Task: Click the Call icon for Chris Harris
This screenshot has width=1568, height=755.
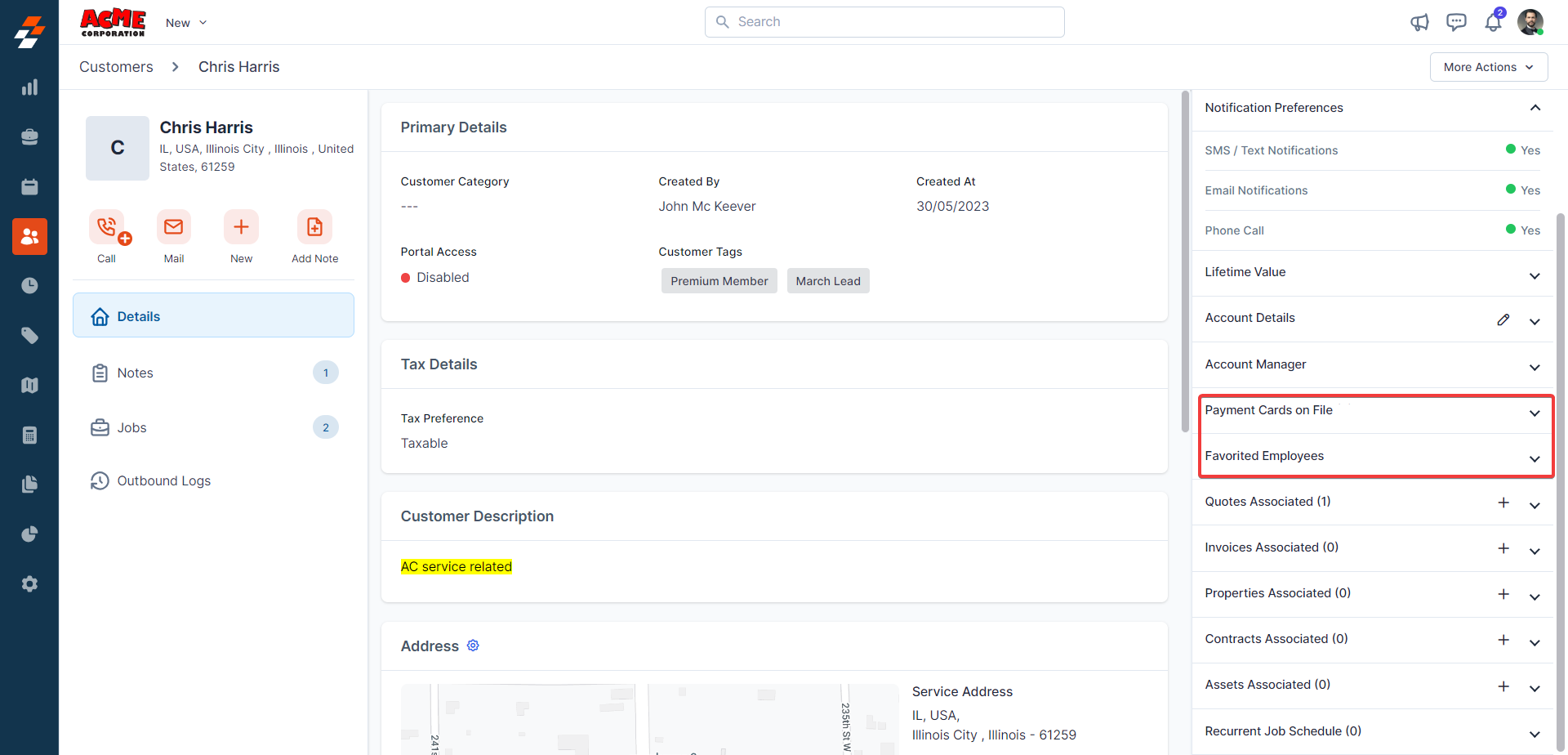Action: [107, 227]
